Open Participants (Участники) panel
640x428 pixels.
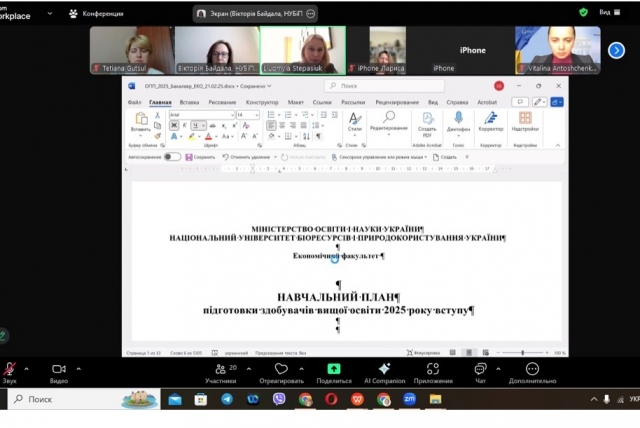(221, 373)
